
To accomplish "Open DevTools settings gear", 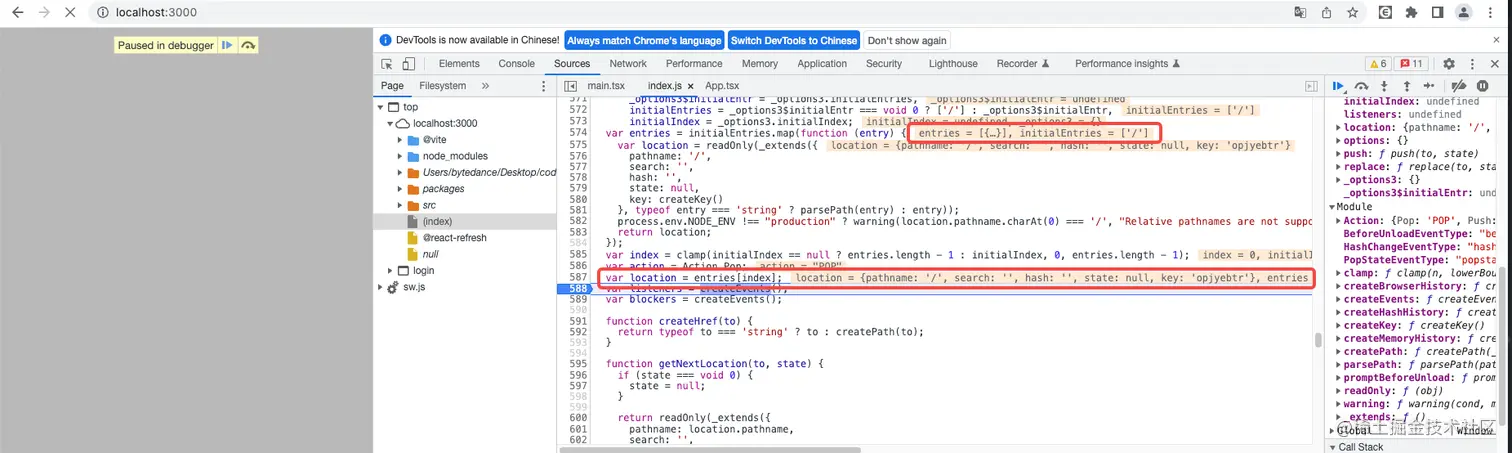I will click(x=1449, y=64).
